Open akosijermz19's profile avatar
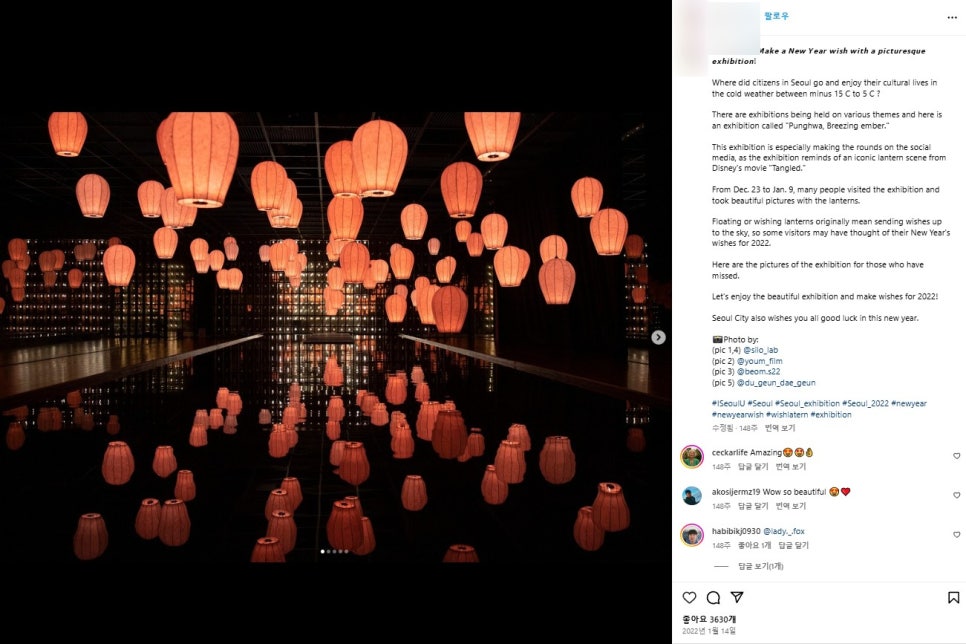 [692, 495]
